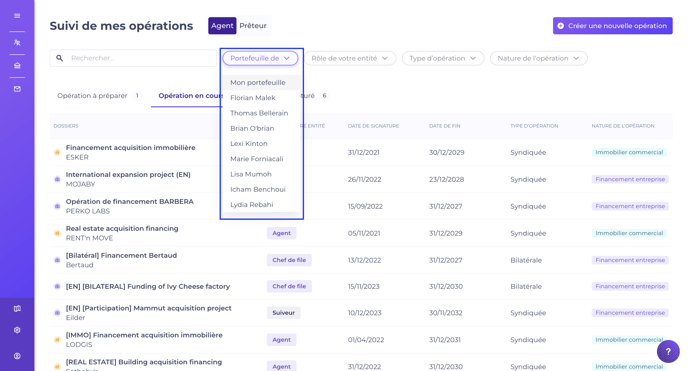Viewport: 688px width, 371px height.
Task: Open Funding of Ivy Cheese factory dossier
Action: [x=148, y=286]
